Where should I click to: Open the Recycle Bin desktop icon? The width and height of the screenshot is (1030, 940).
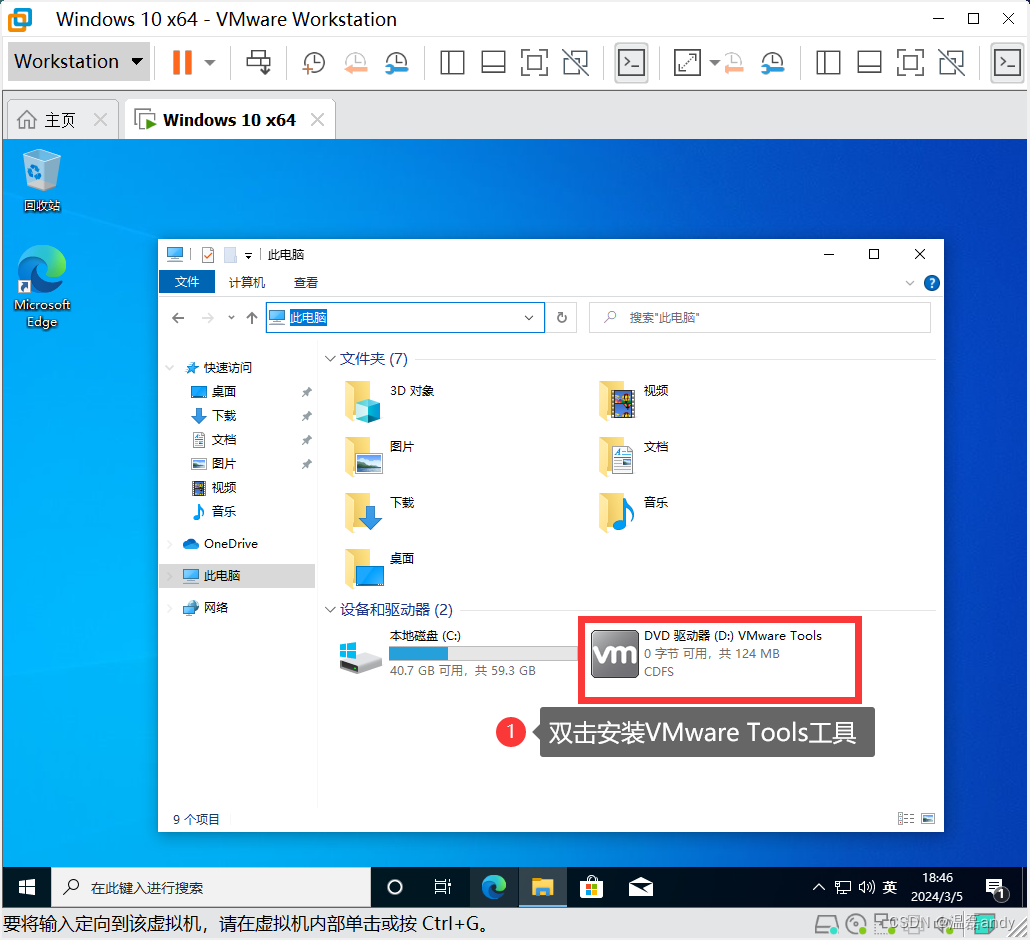(x=41, y=181)
